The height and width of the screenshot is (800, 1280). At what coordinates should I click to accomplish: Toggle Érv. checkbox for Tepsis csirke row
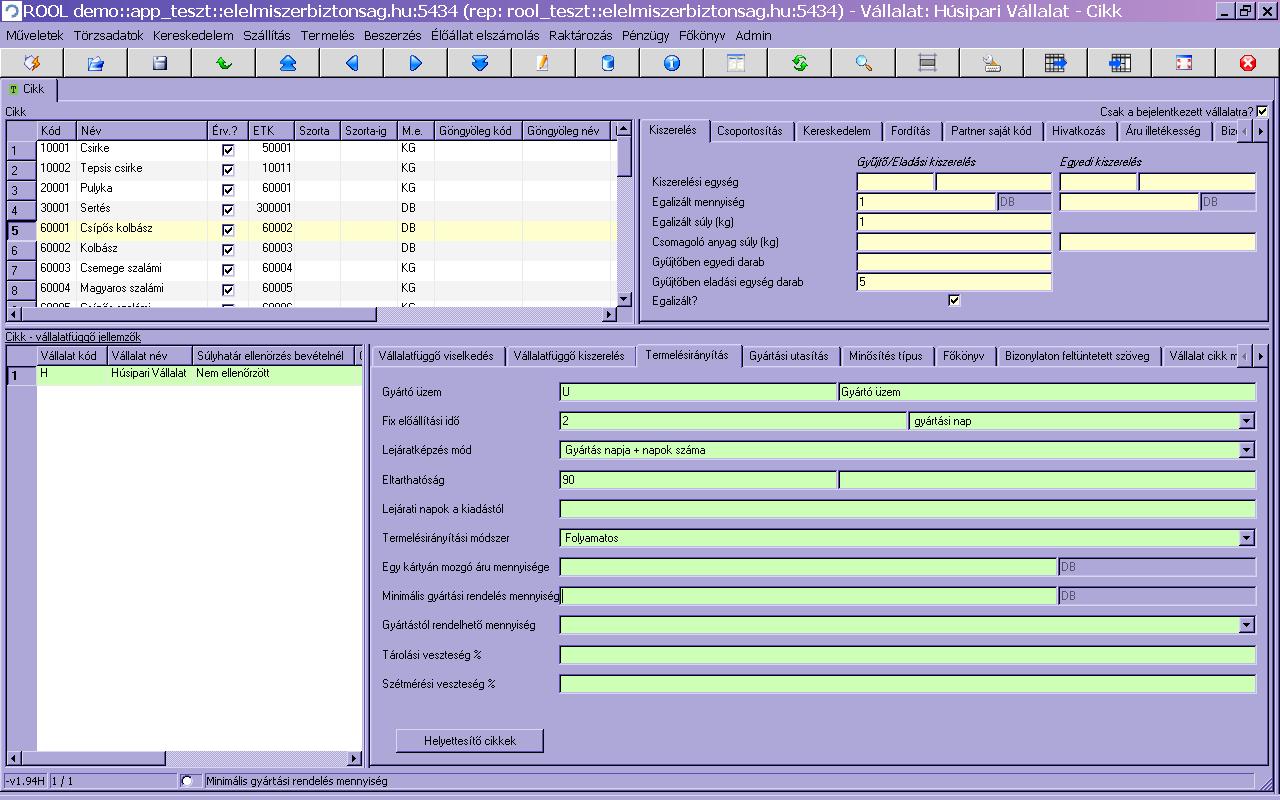click(x=228, y=170)
